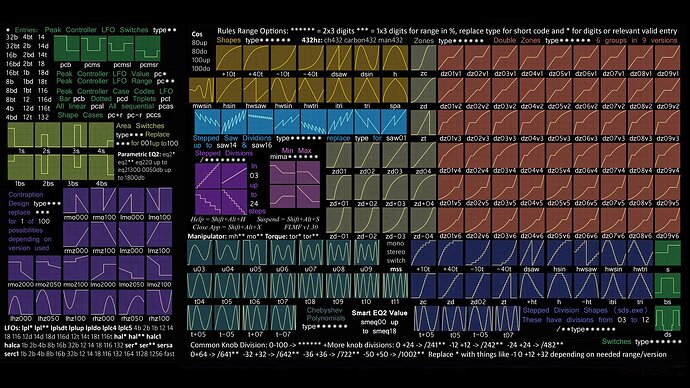
Task: Select the lhz000 purple curve tile
Action: [21, 302]
